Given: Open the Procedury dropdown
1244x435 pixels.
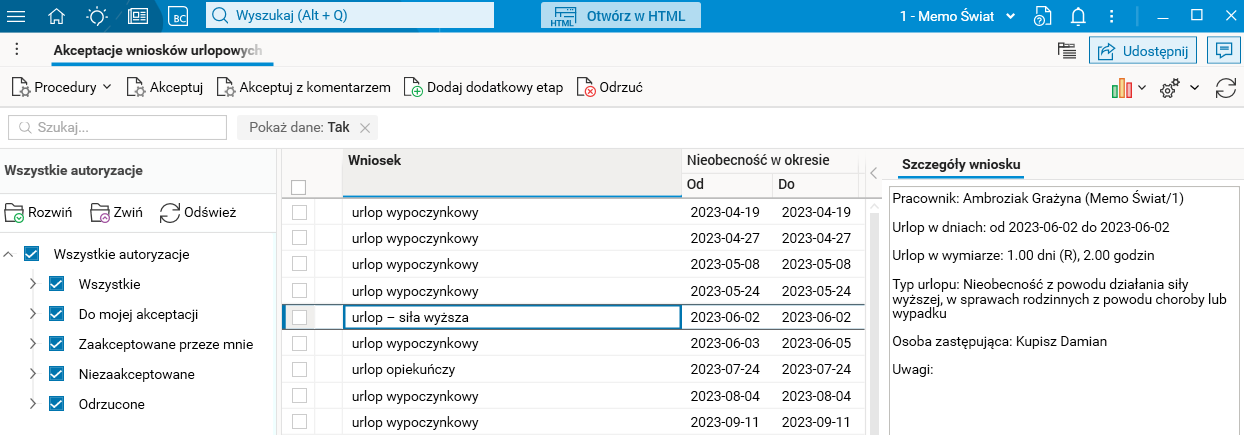Looking at the screenshot, I should [61, 87].
